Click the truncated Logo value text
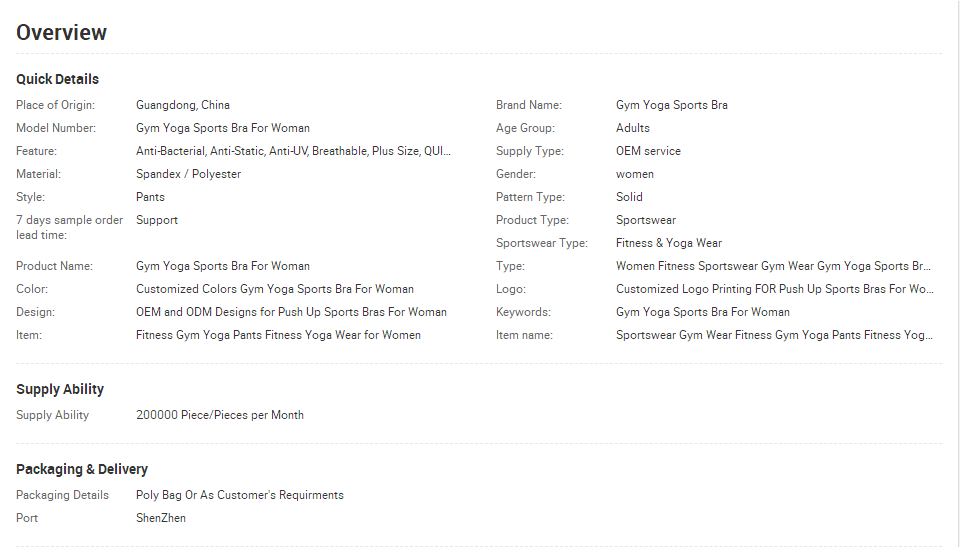The width and height of the screenshot is (960, 547). tap(775, 289)
